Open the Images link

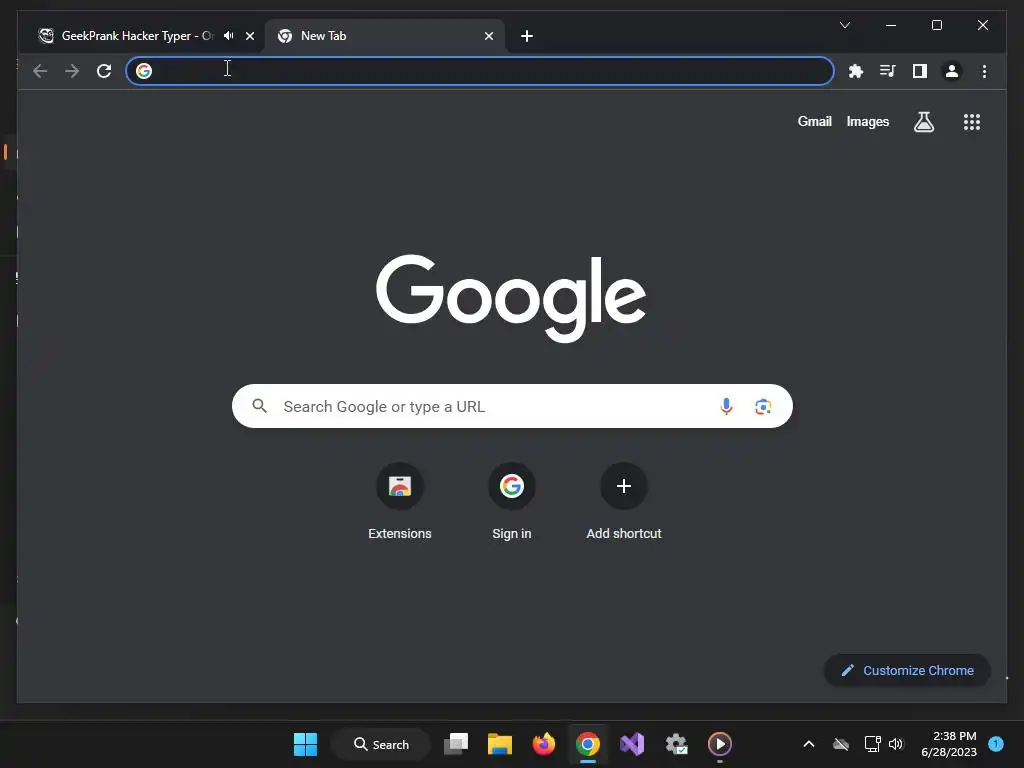(867, 121)
